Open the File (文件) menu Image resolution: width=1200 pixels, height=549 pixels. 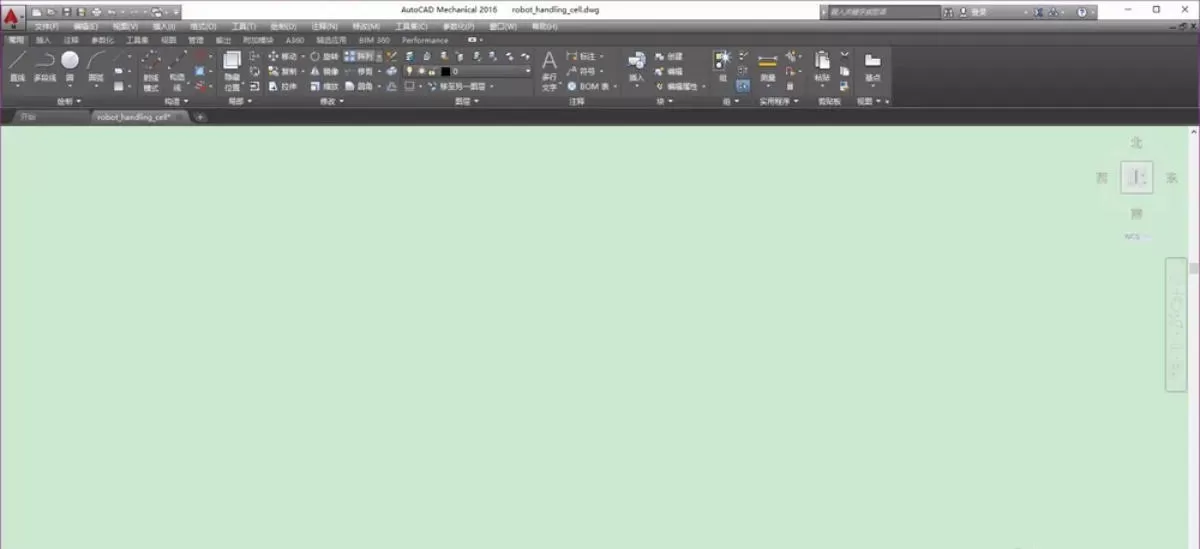pyautogui.click(x=46, y=26)
